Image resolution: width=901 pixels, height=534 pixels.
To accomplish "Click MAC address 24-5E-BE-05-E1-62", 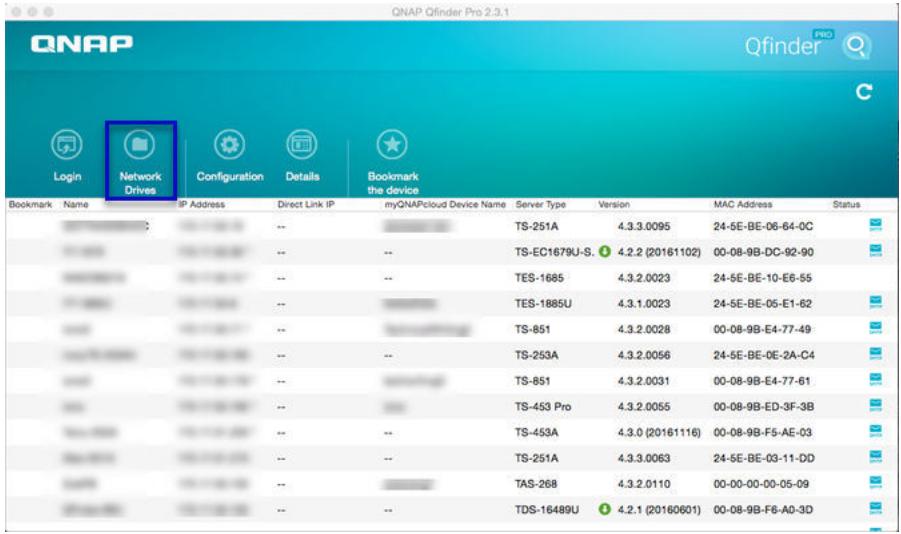I will click(x=763, y=304).
